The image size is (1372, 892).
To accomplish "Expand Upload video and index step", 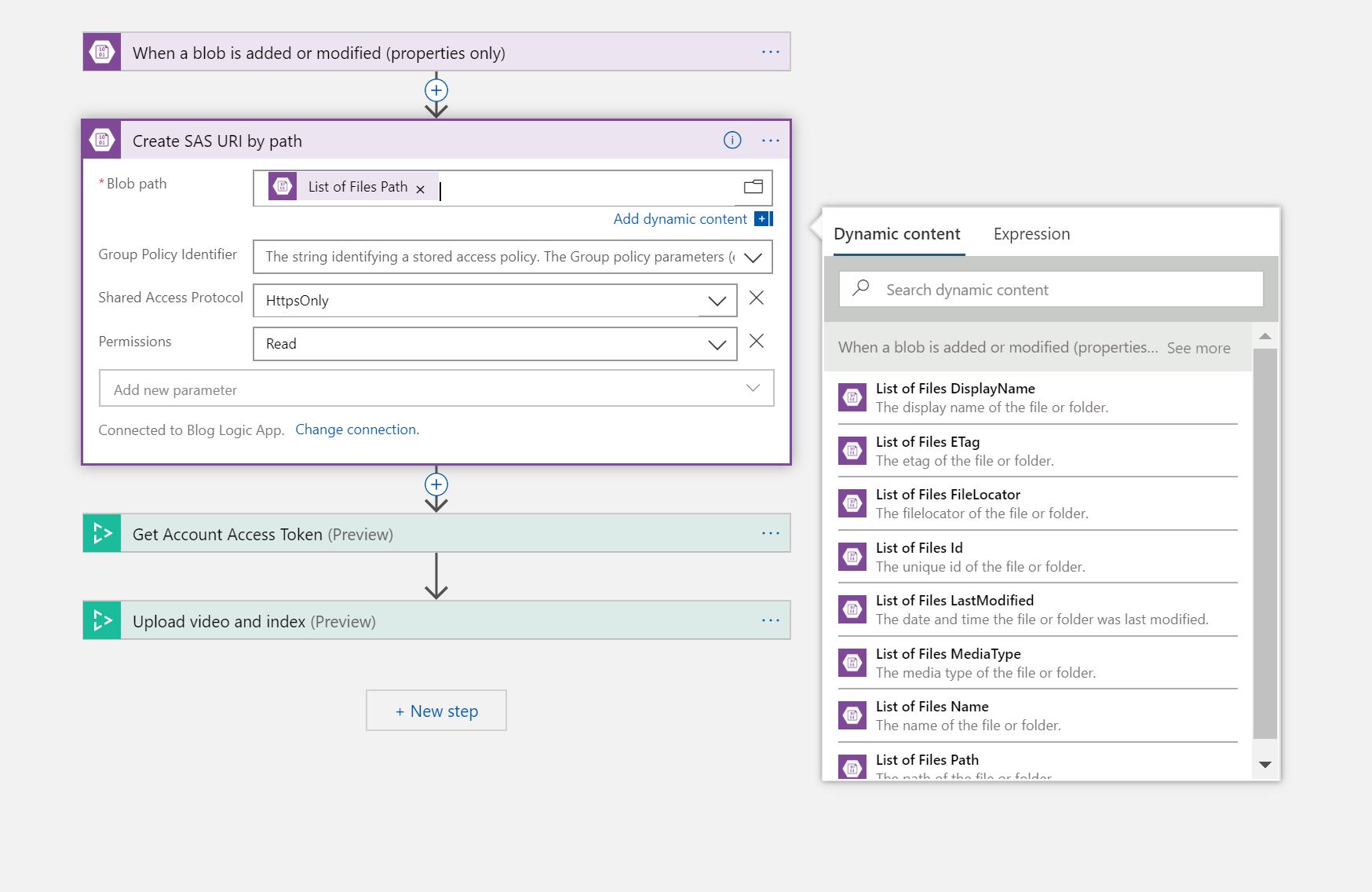I will tap(436, 620).
